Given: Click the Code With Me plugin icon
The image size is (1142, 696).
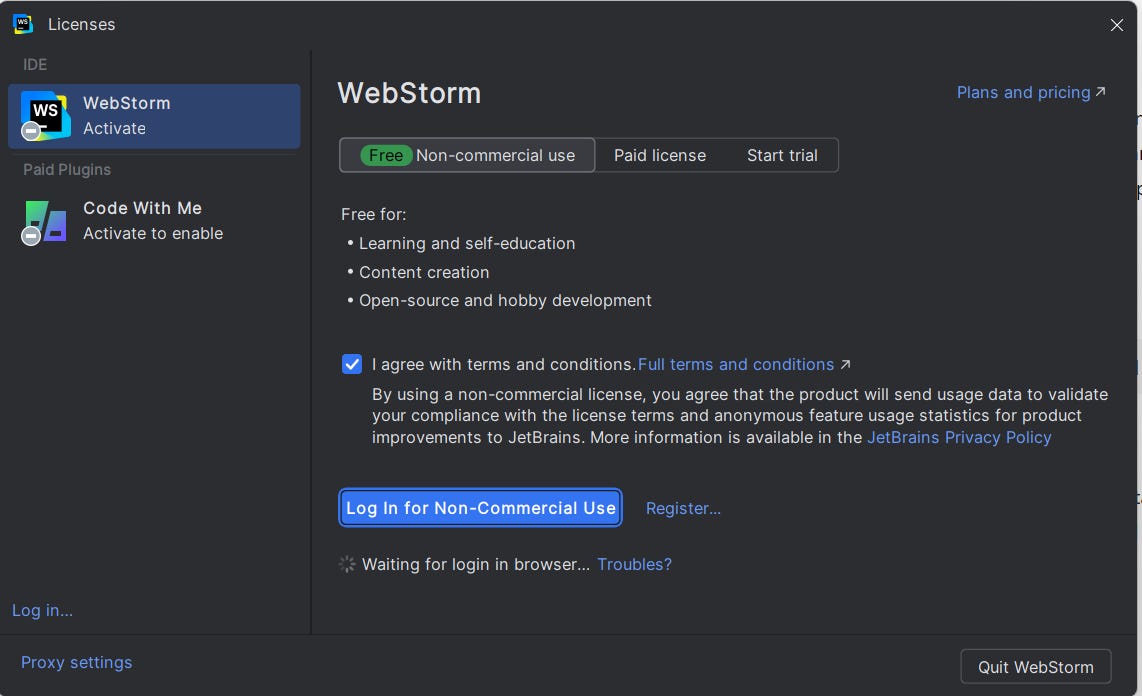Looking at the screenshot, I should pyautogui.click(x=45, y=222).
